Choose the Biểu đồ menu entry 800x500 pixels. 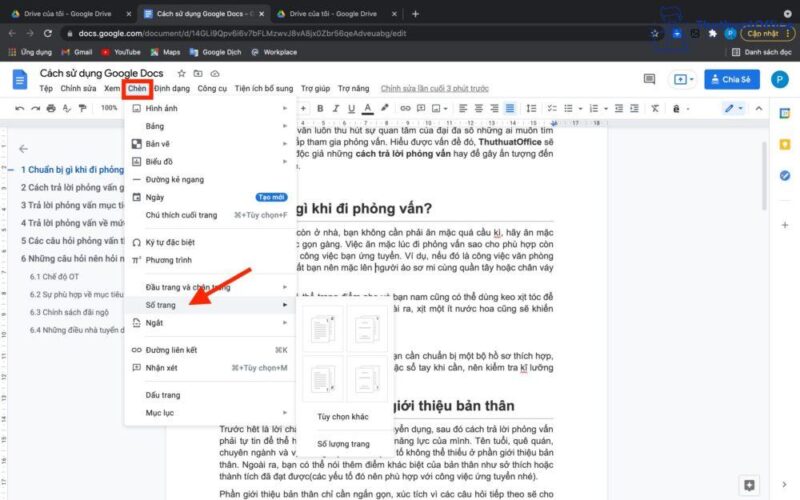(210, 162)
